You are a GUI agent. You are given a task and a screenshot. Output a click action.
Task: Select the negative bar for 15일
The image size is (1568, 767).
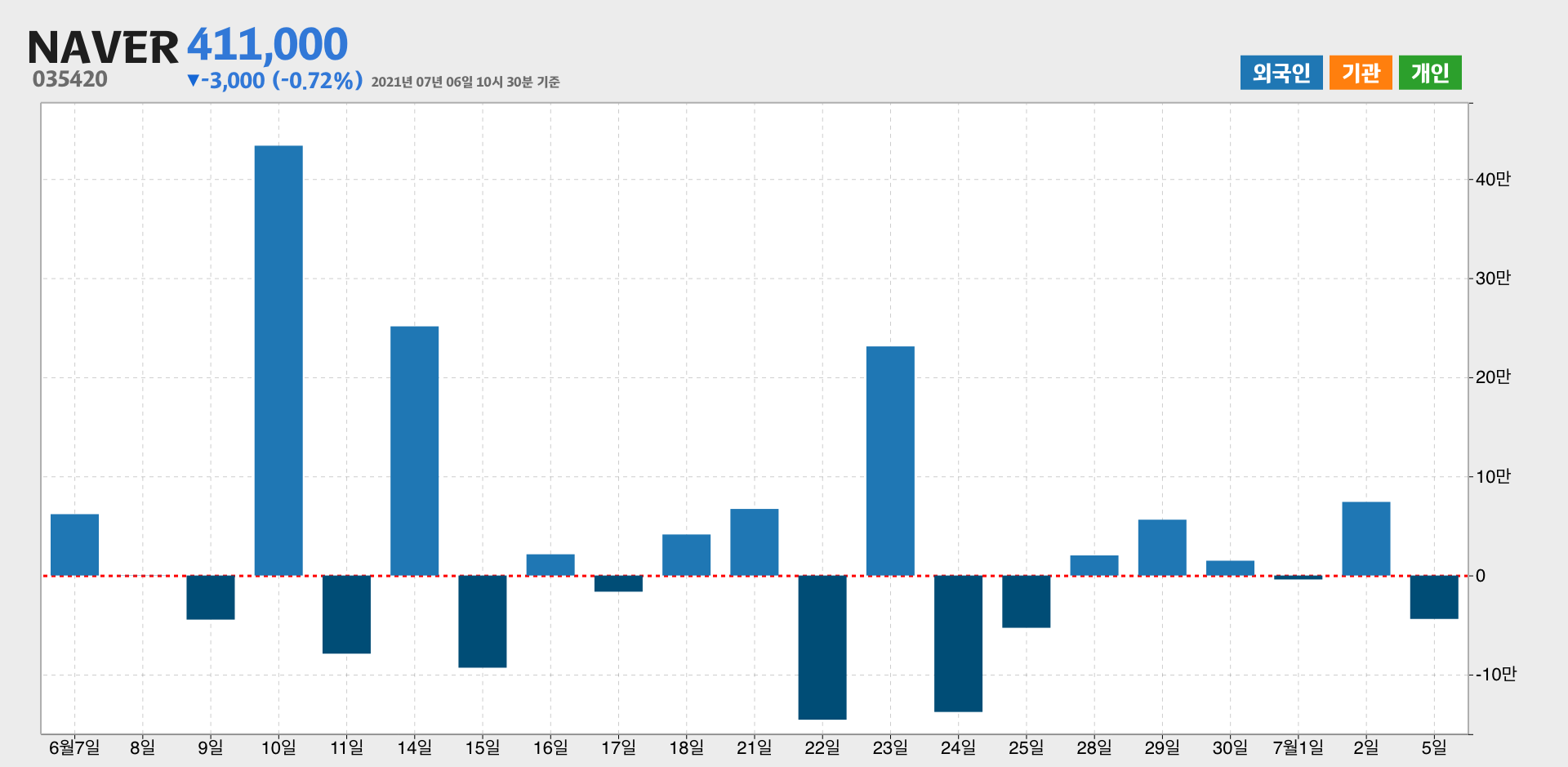tap(483, 622)
